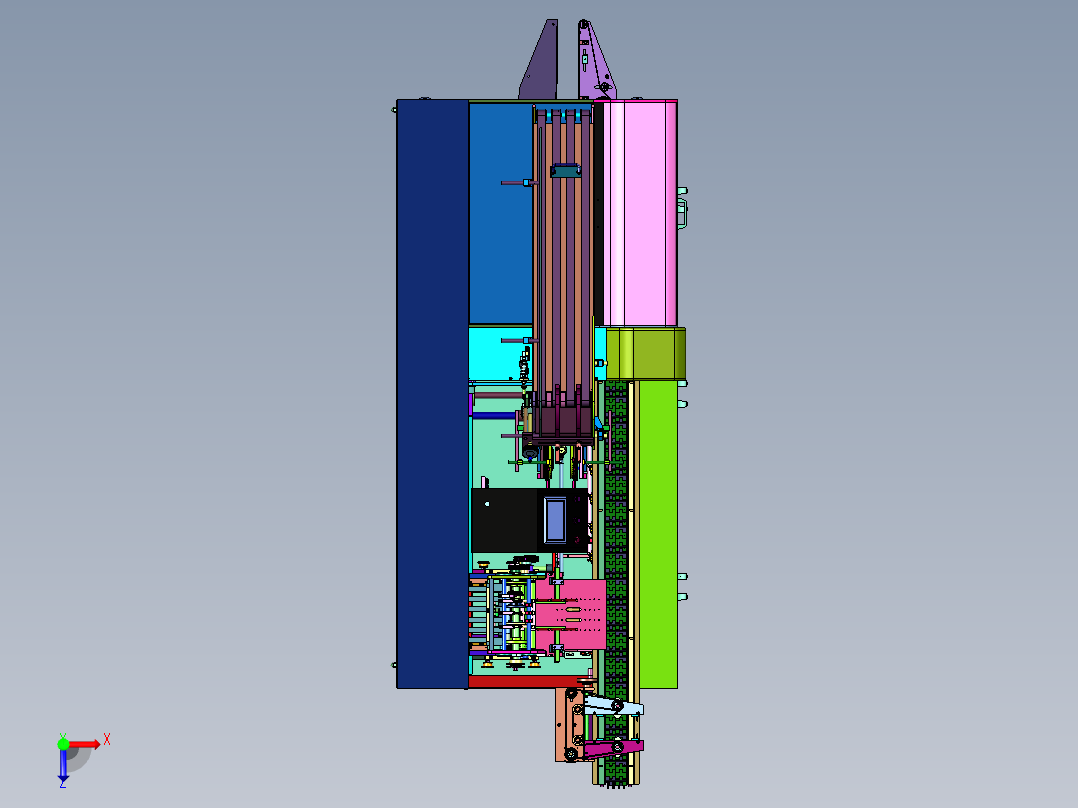Image resolution: width=1078 pixels, height=808 pixels.
Task: Select the olive green block below pink cover
Action: [x=646, y=353]
